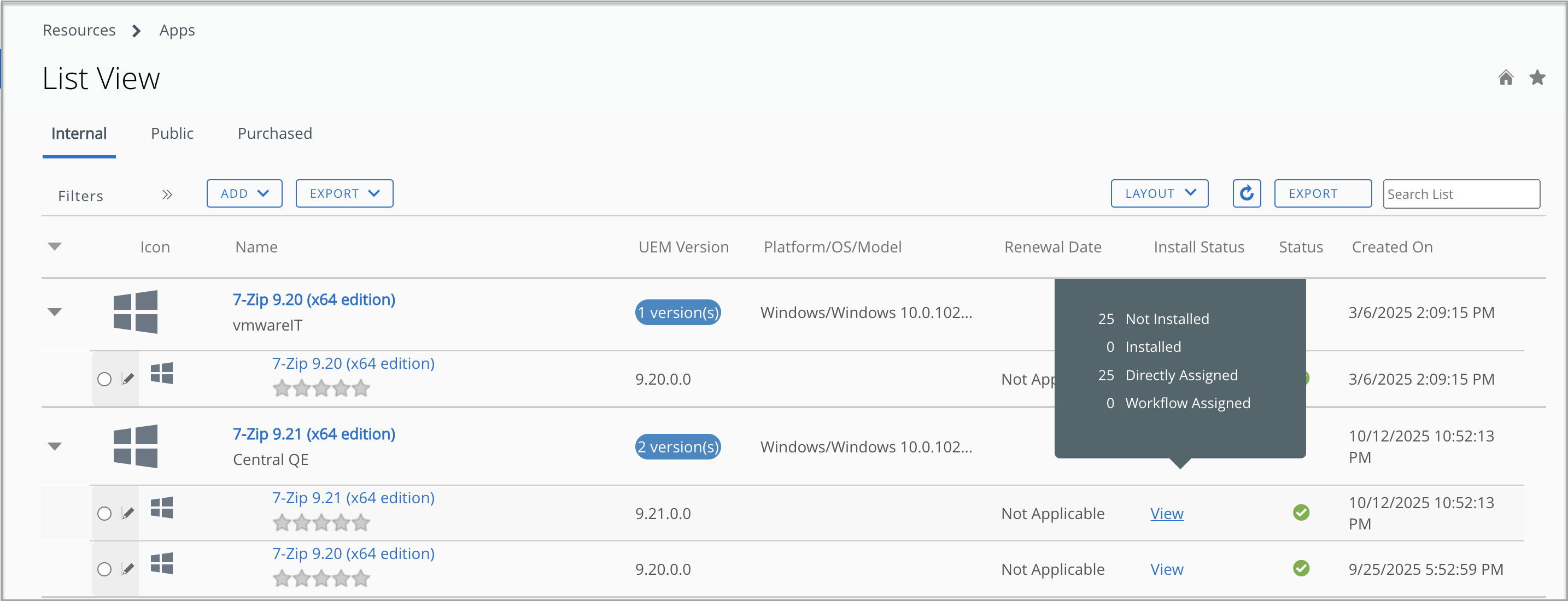Image resolution: width=1568 pixels, height=601 pixels.
Task: Switch to the Internal tab
Action: click(79, 134)
